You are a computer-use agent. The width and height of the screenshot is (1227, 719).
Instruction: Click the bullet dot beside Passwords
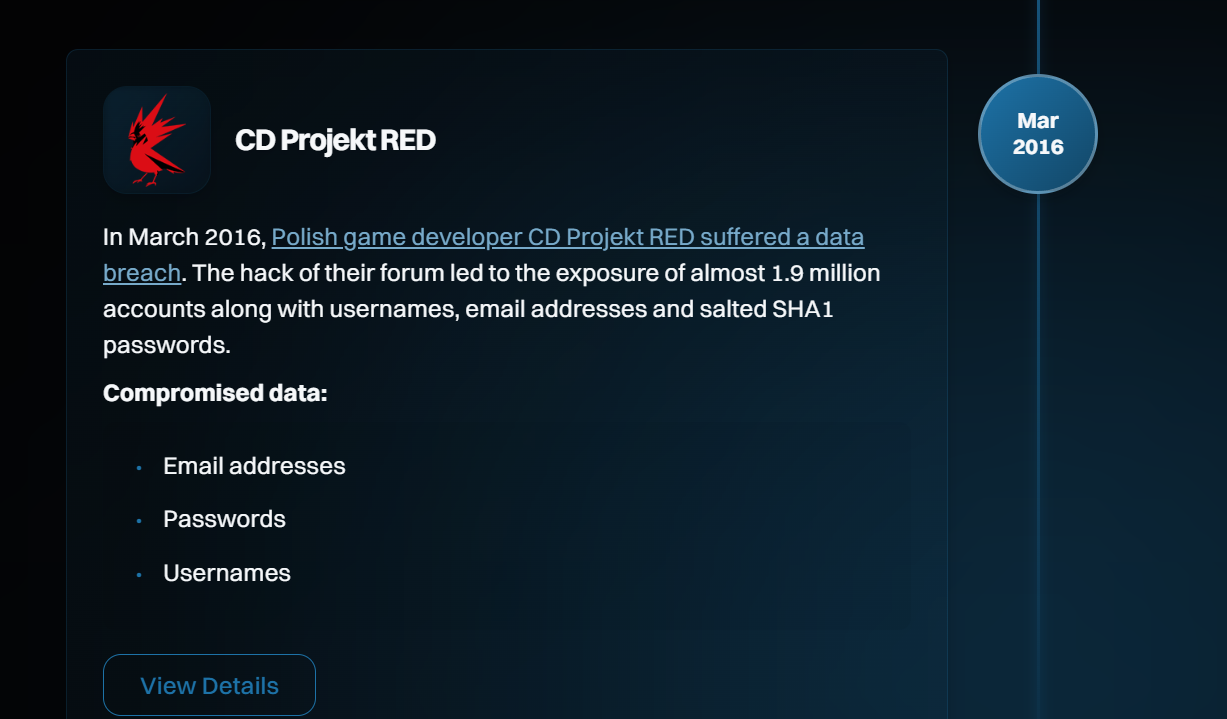coord(139,521)
